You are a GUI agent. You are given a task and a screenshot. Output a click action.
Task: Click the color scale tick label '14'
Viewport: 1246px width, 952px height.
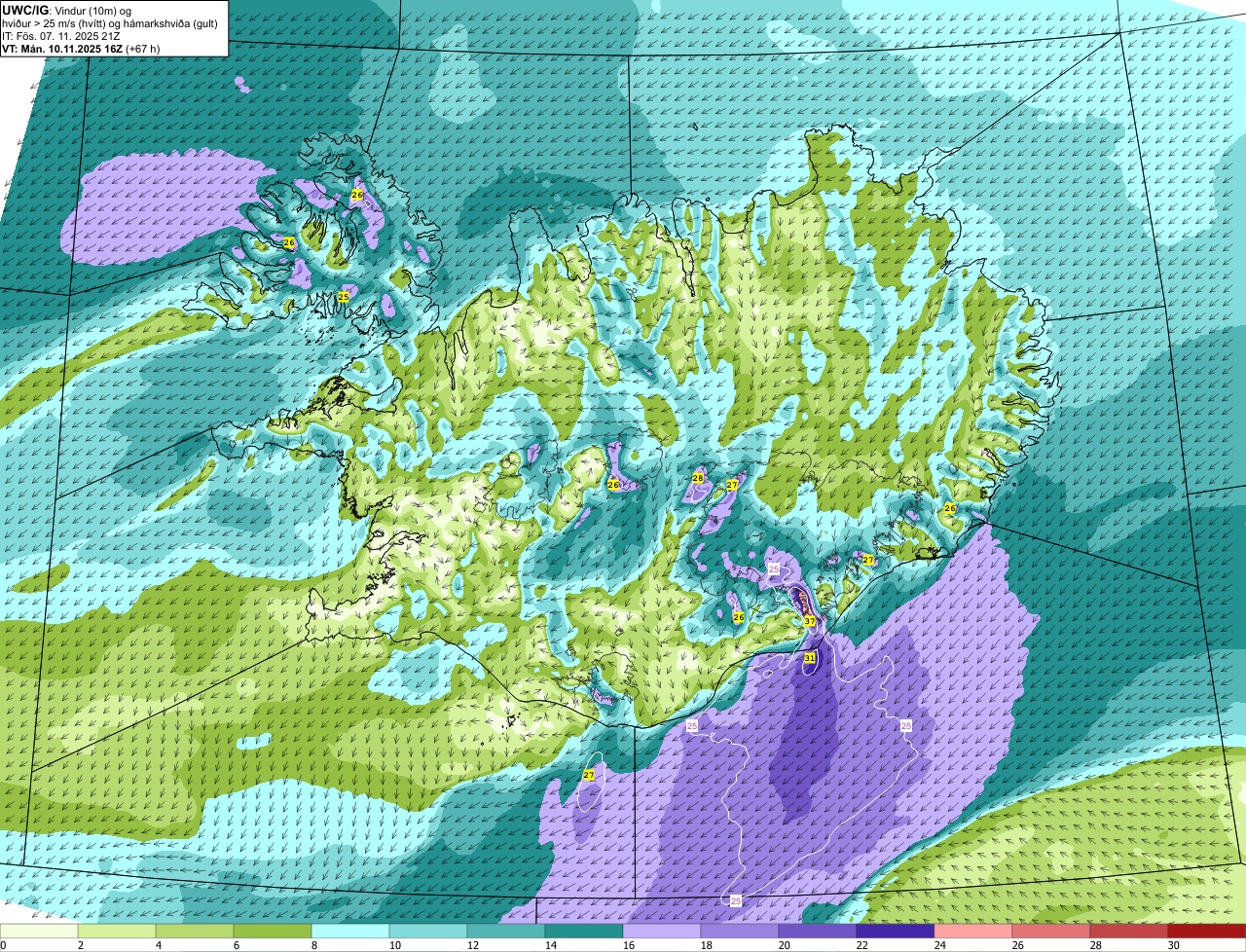pos(550,945)
